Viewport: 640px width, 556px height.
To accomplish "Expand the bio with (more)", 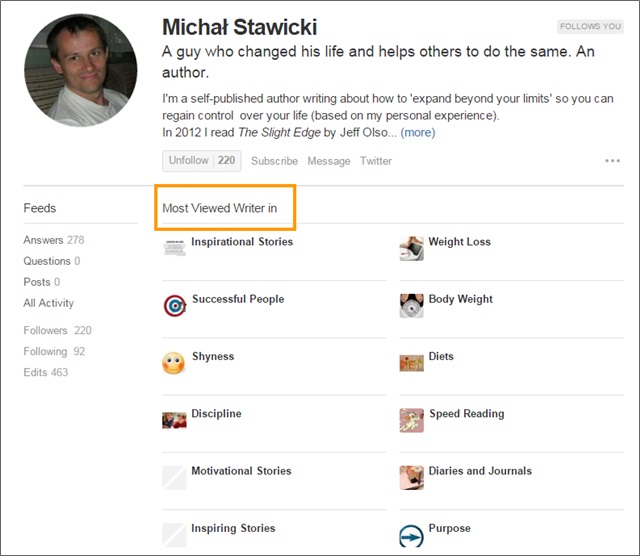I will (x=418, y=132).
